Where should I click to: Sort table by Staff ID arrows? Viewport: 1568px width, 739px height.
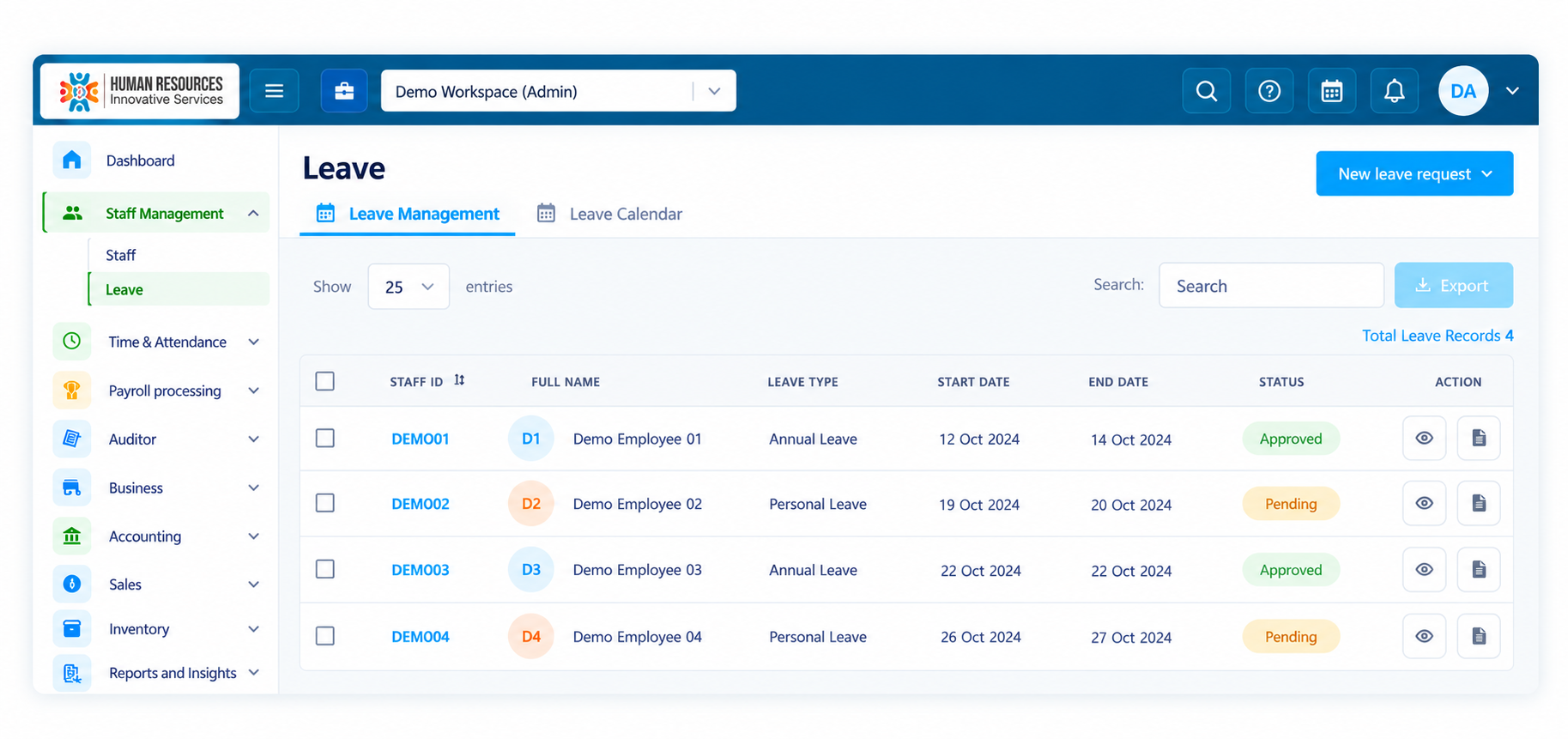point(460,380)
